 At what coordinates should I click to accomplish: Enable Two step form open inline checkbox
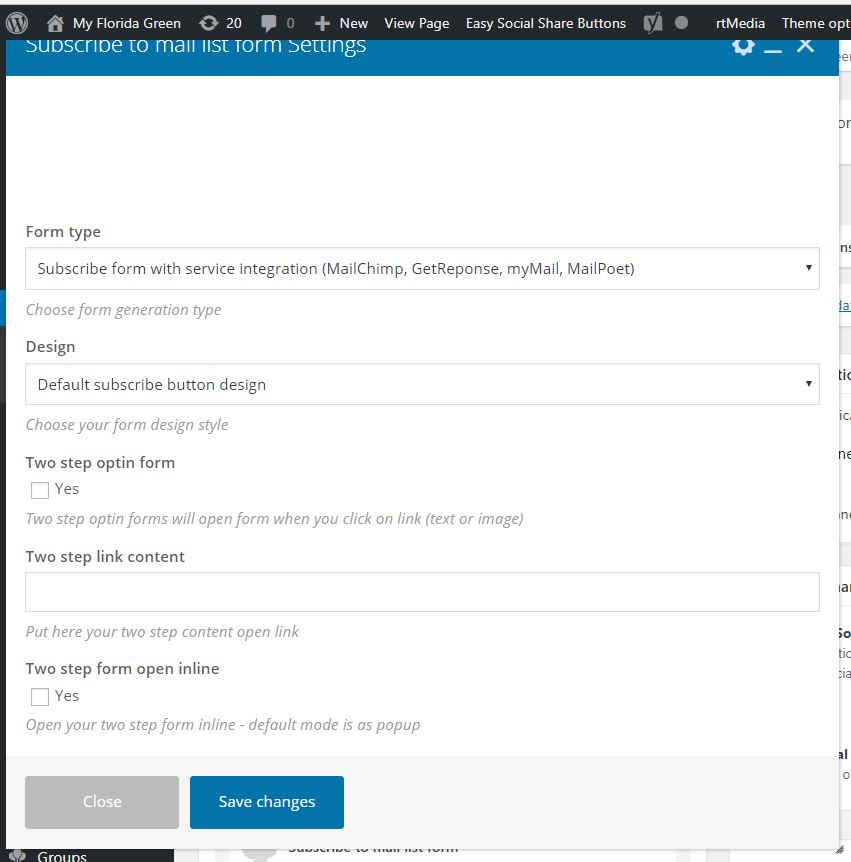point(40,697)
